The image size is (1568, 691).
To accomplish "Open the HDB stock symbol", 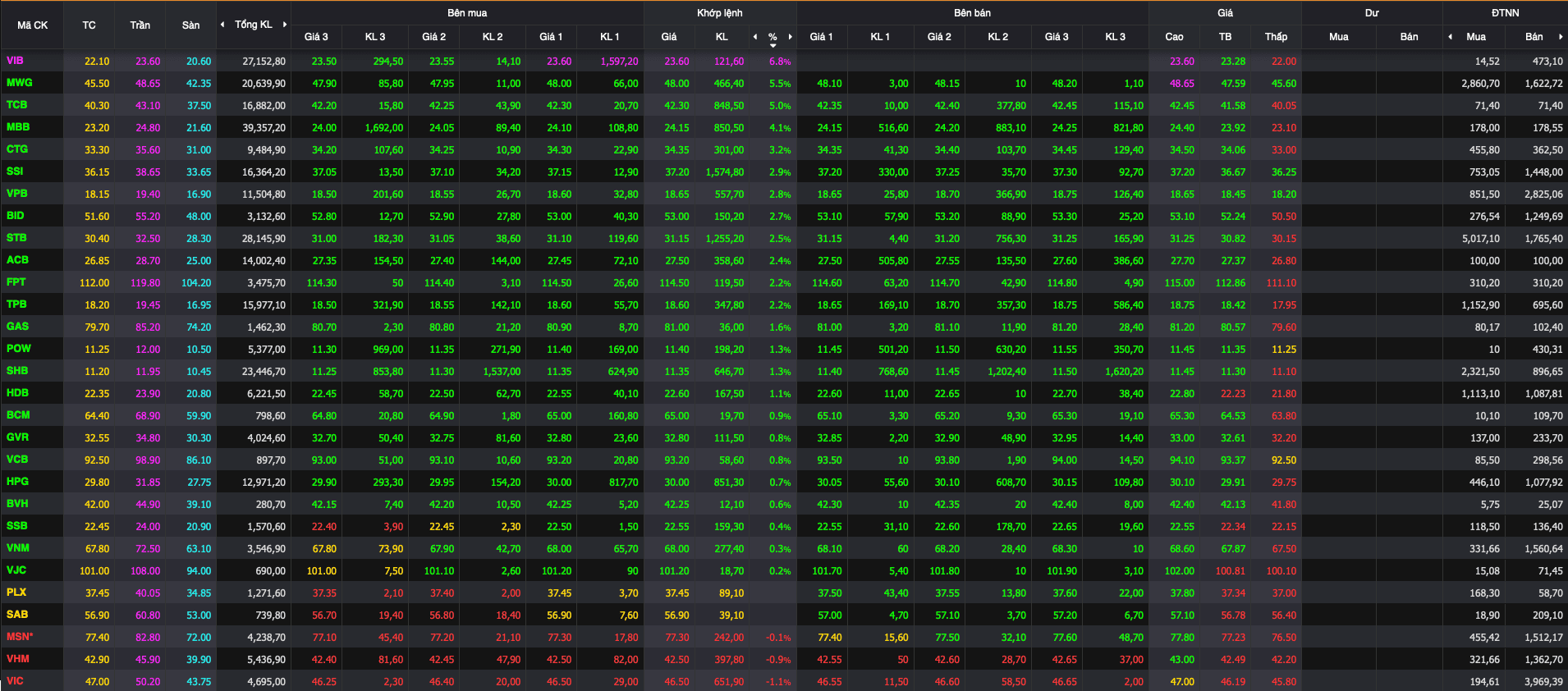I will pyautogui.click(x=17, y=393).
